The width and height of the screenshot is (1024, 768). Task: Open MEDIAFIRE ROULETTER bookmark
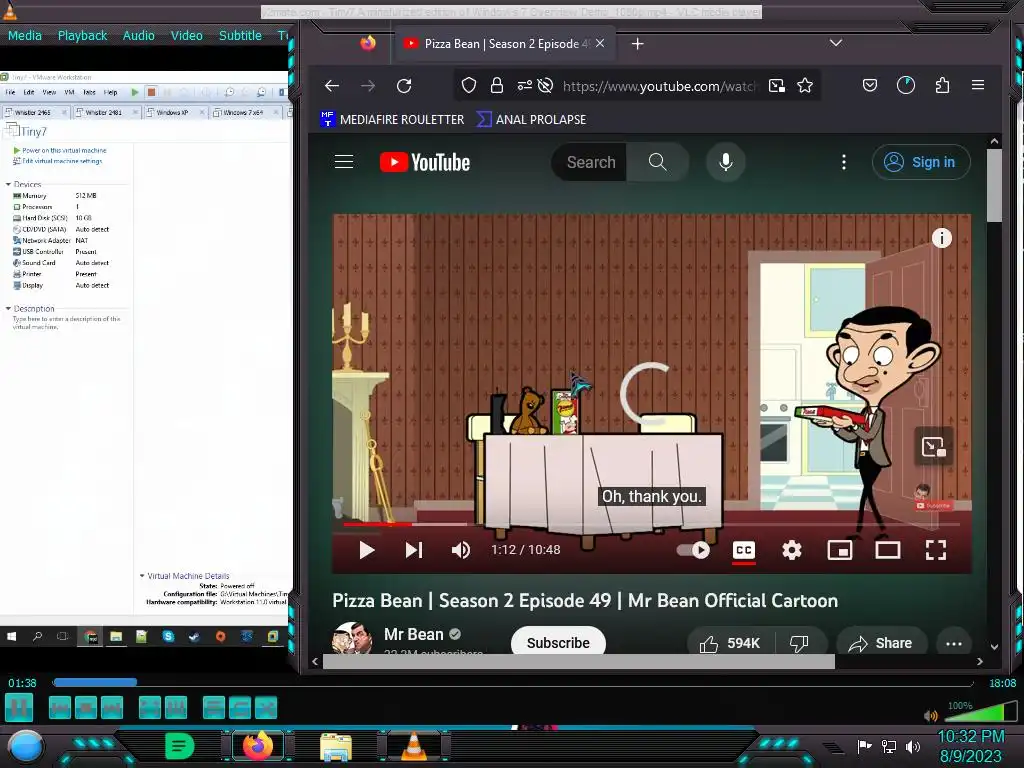tap(392, 120)
